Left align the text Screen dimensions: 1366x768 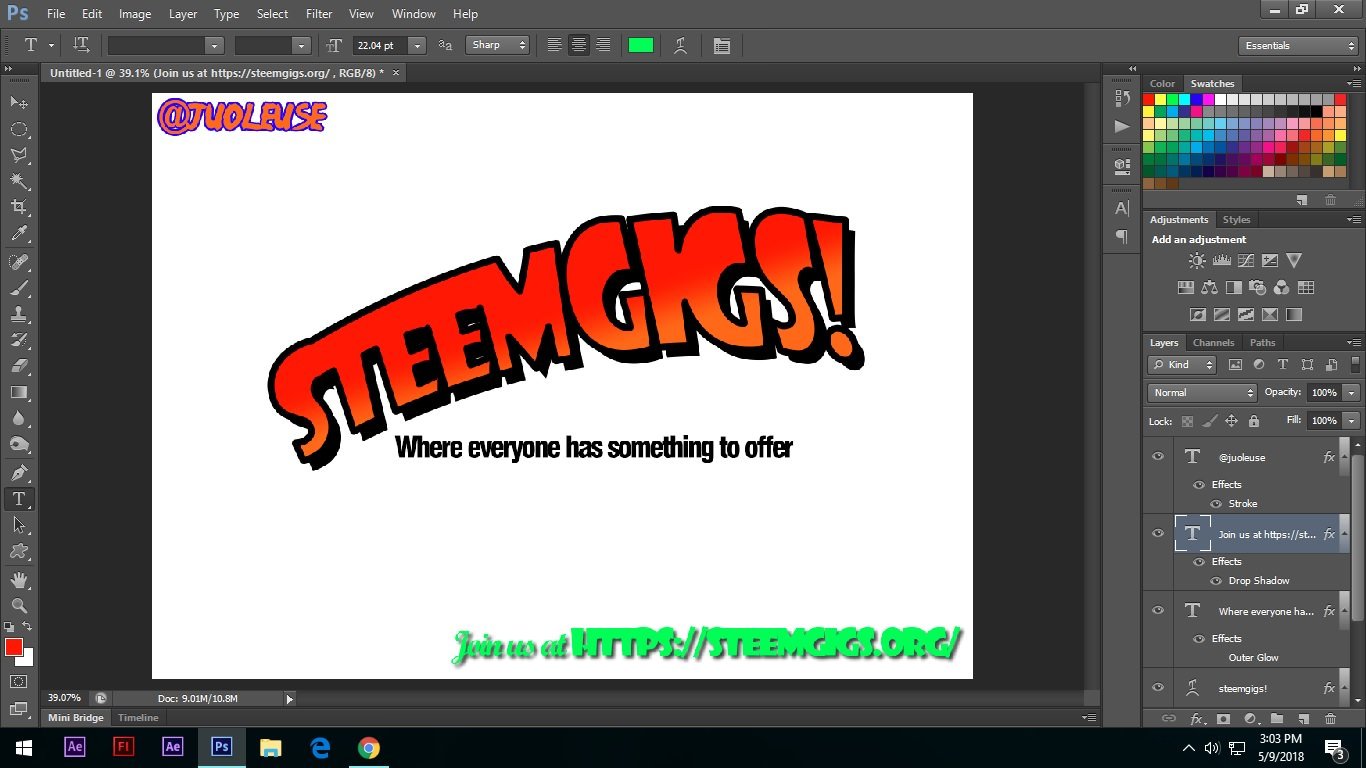coord(554,45)
